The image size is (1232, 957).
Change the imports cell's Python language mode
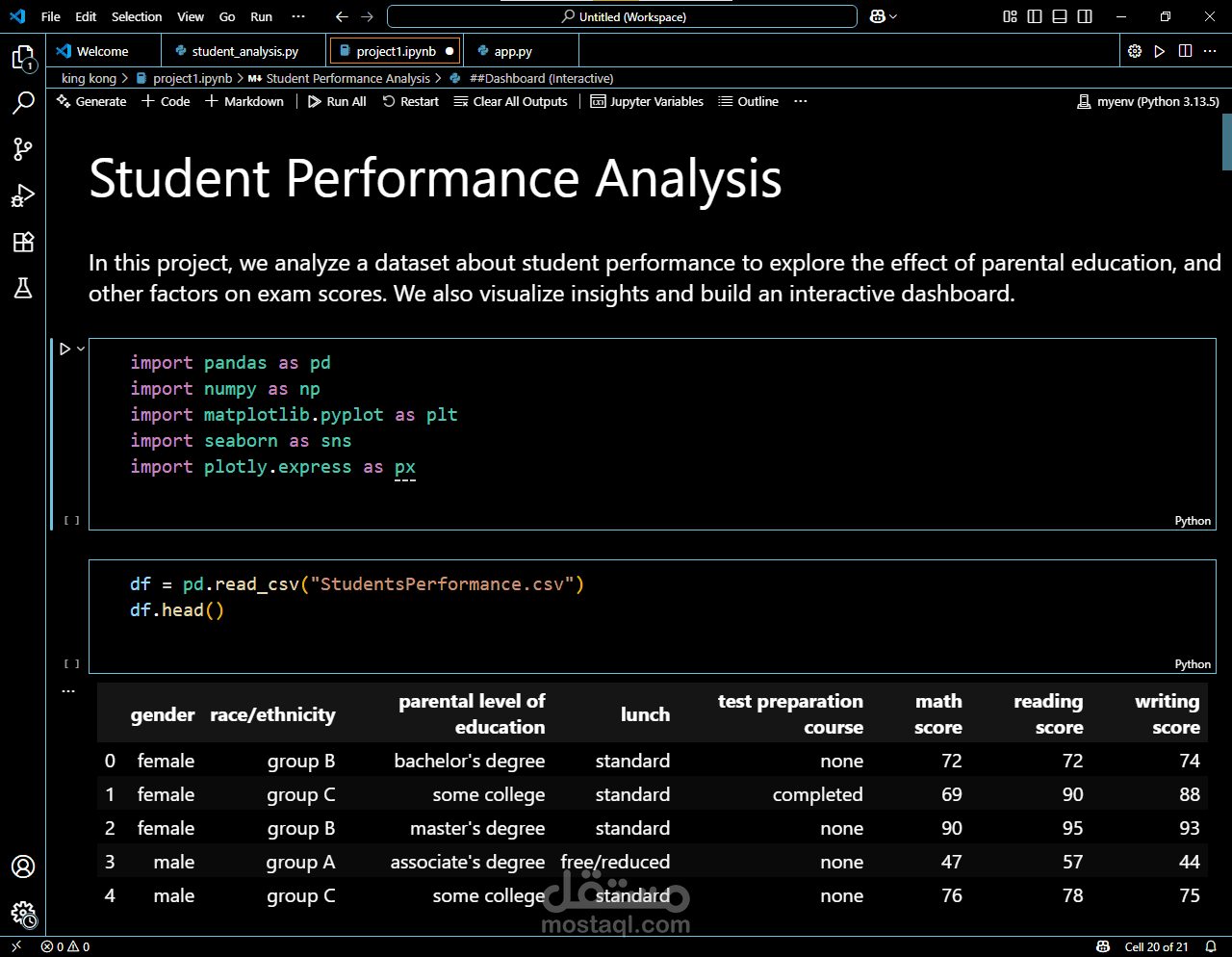(1193, 521)
